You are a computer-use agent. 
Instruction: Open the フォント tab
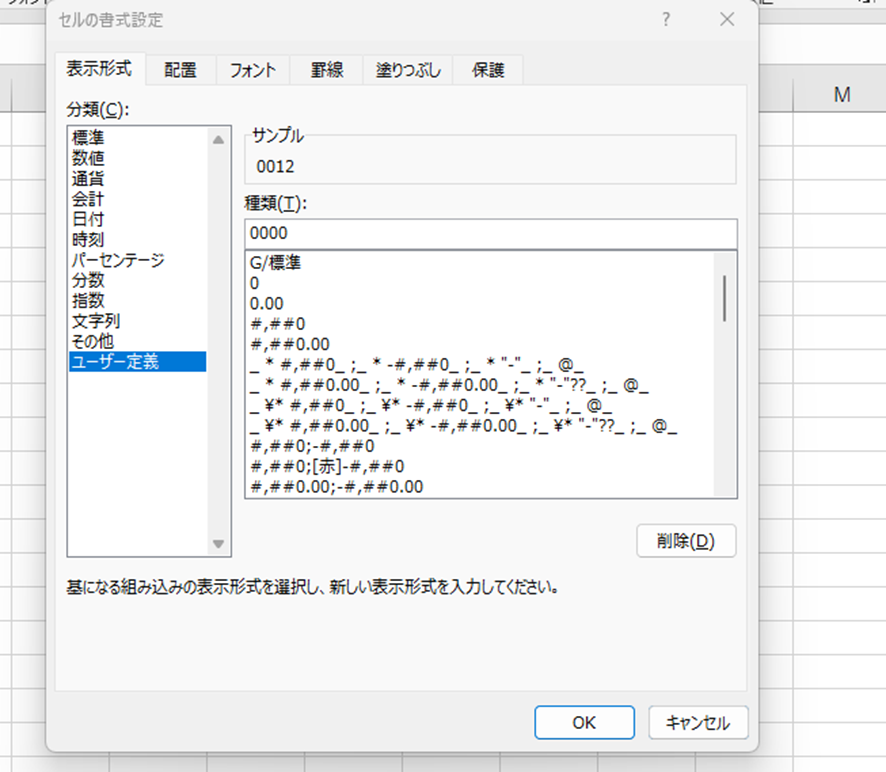click(253, 70)
